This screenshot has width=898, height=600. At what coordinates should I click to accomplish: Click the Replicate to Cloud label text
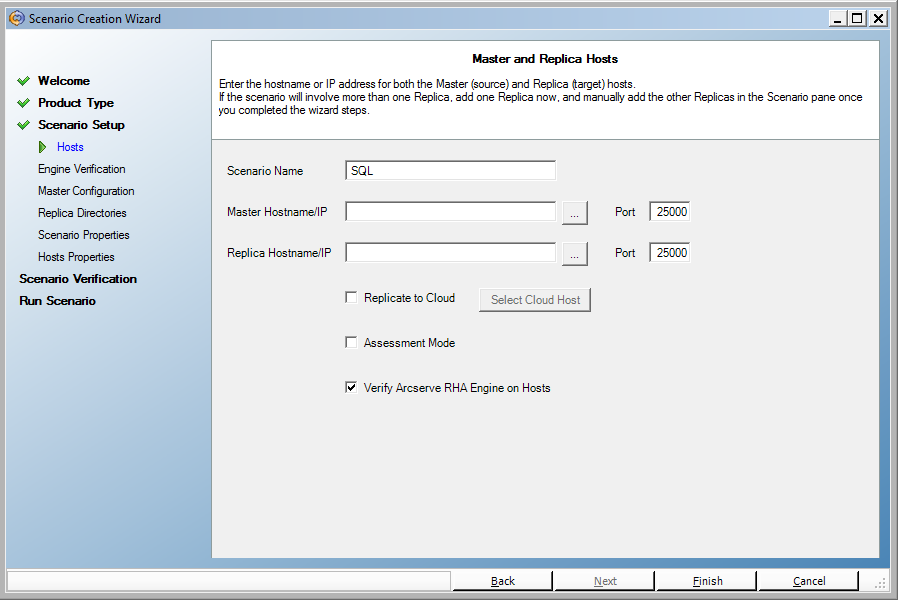pos(409,298)
